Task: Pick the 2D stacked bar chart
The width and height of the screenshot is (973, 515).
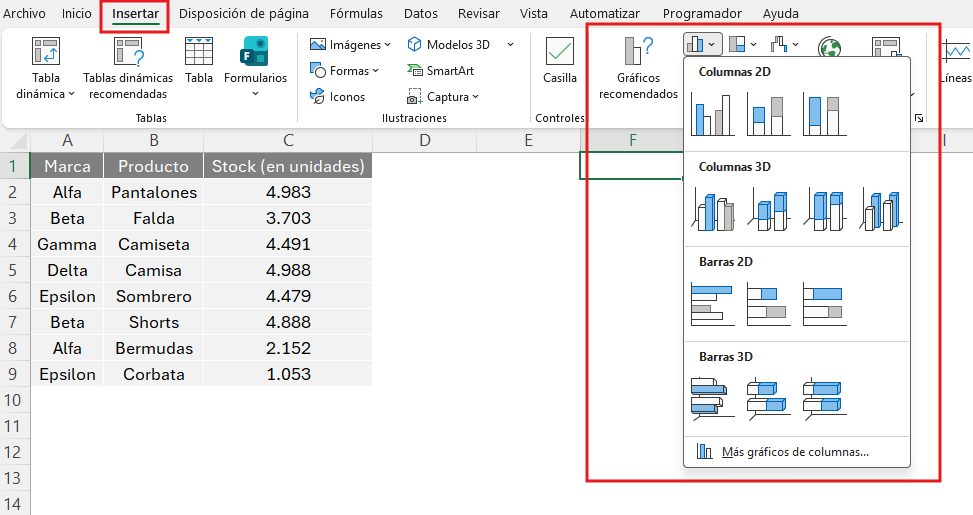Action: pos(768,305)
